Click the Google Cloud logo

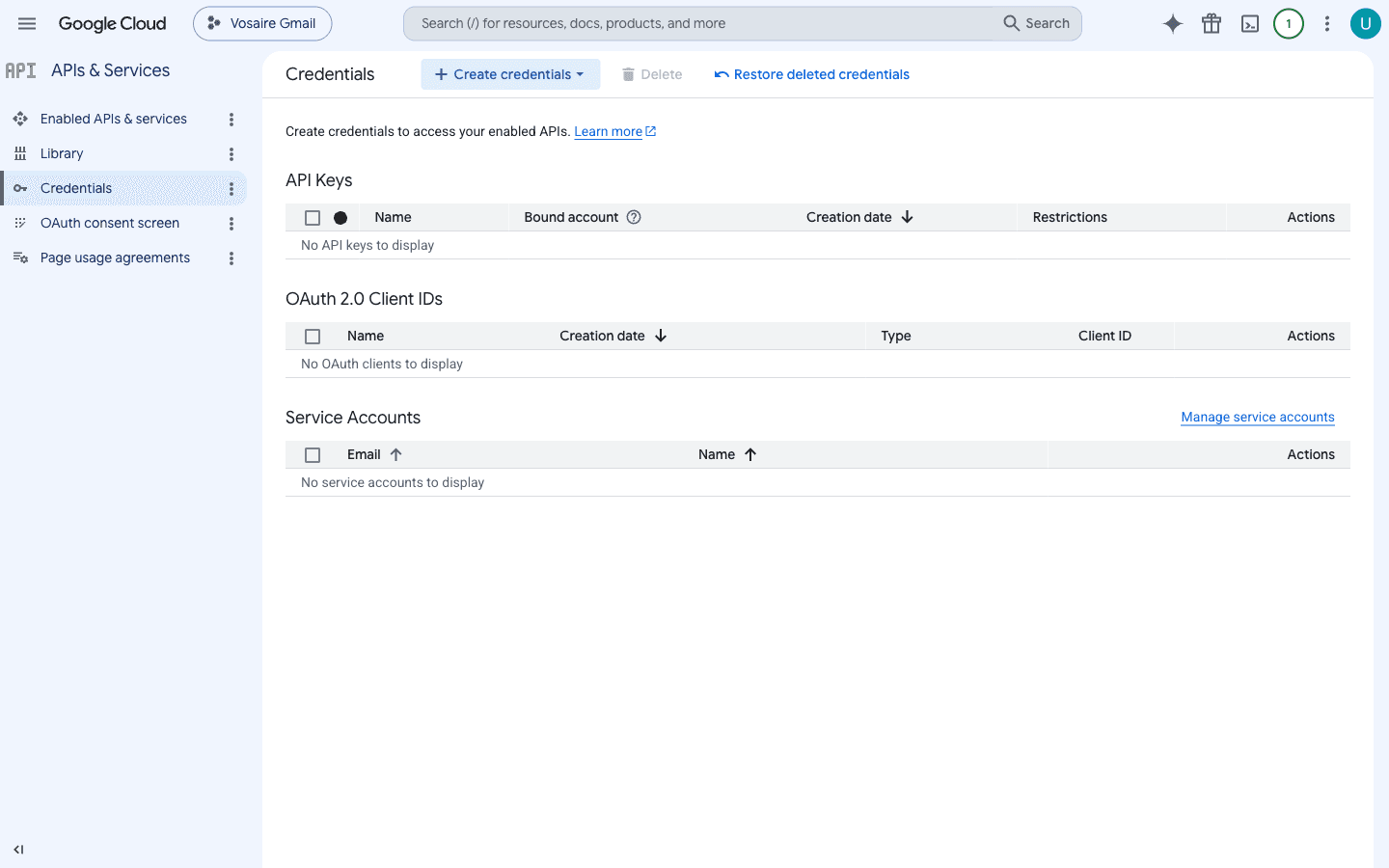coord(112,23)
